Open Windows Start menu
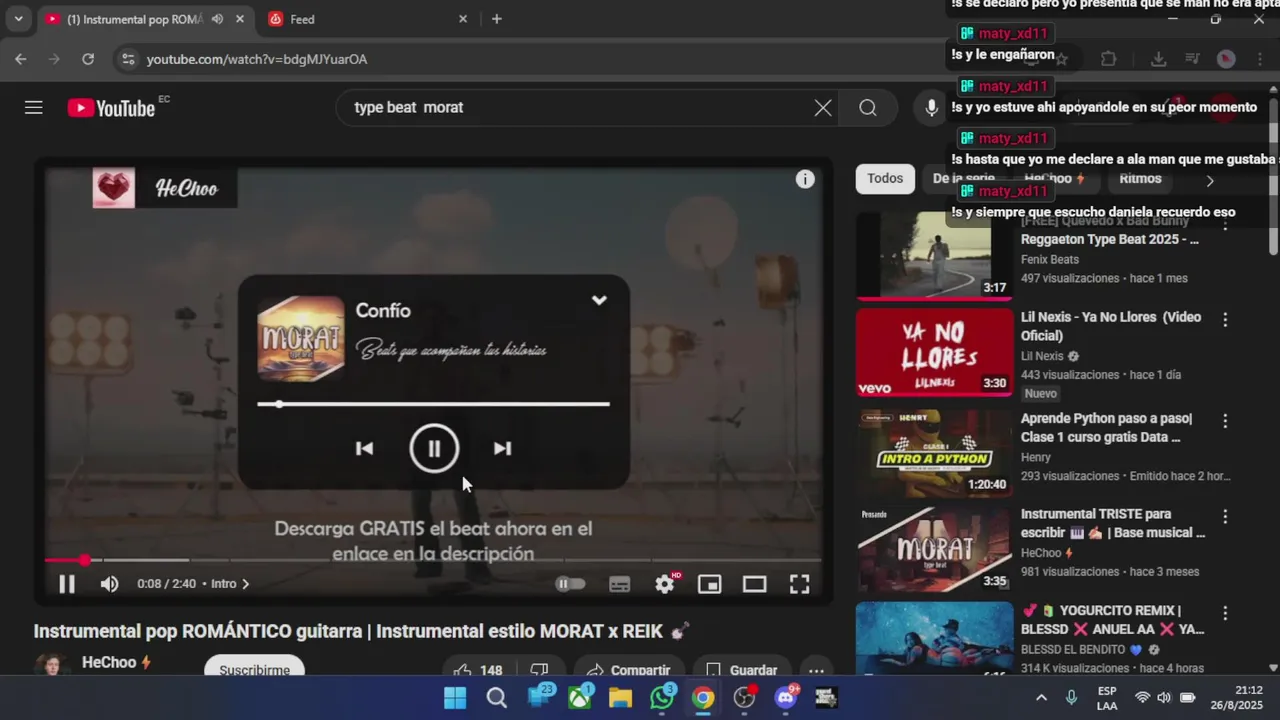The width and height of the screenshot is (1280, 720). 455,698
